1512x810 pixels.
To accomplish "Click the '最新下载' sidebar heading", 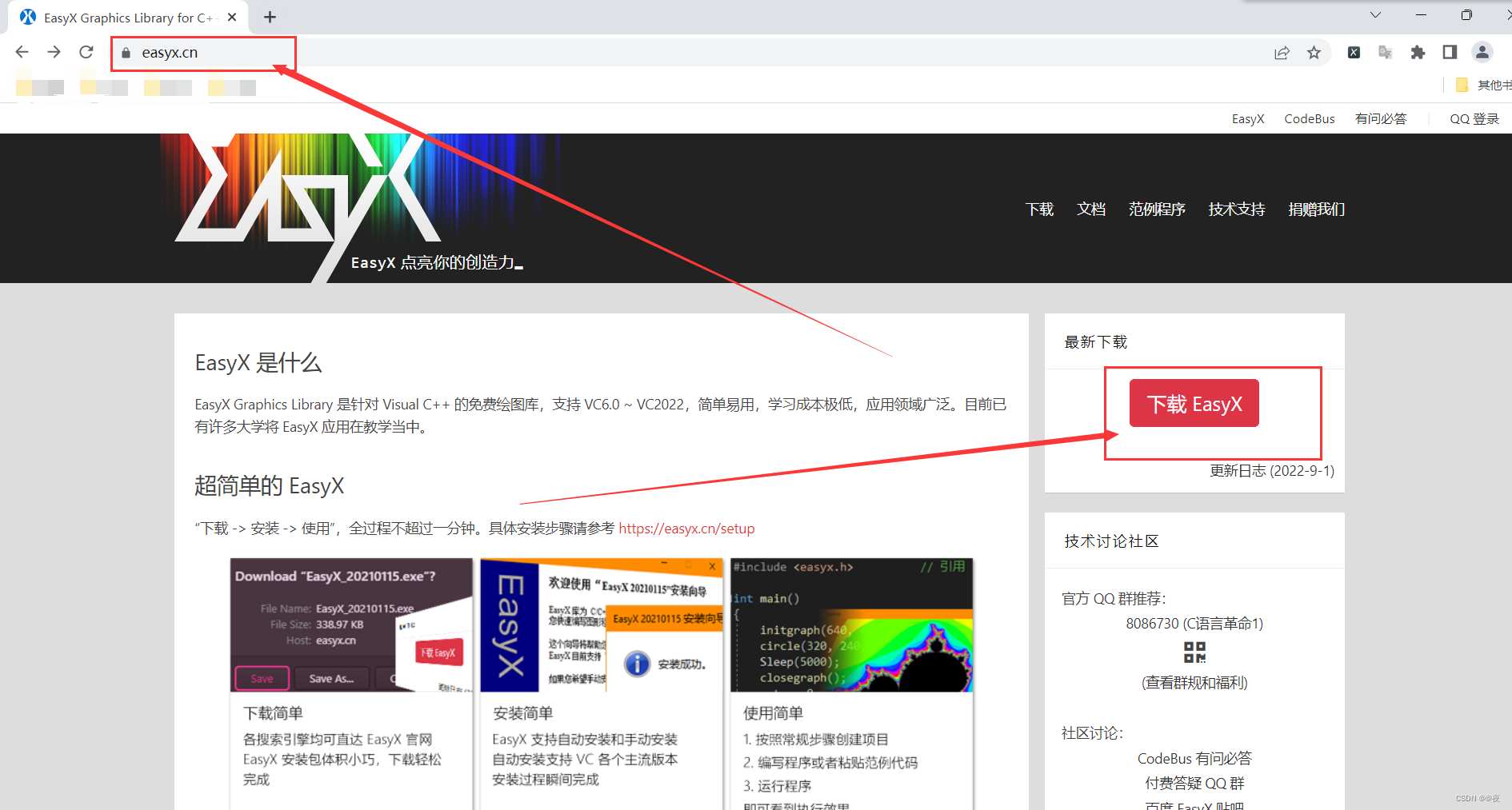I will point(1095,342).
